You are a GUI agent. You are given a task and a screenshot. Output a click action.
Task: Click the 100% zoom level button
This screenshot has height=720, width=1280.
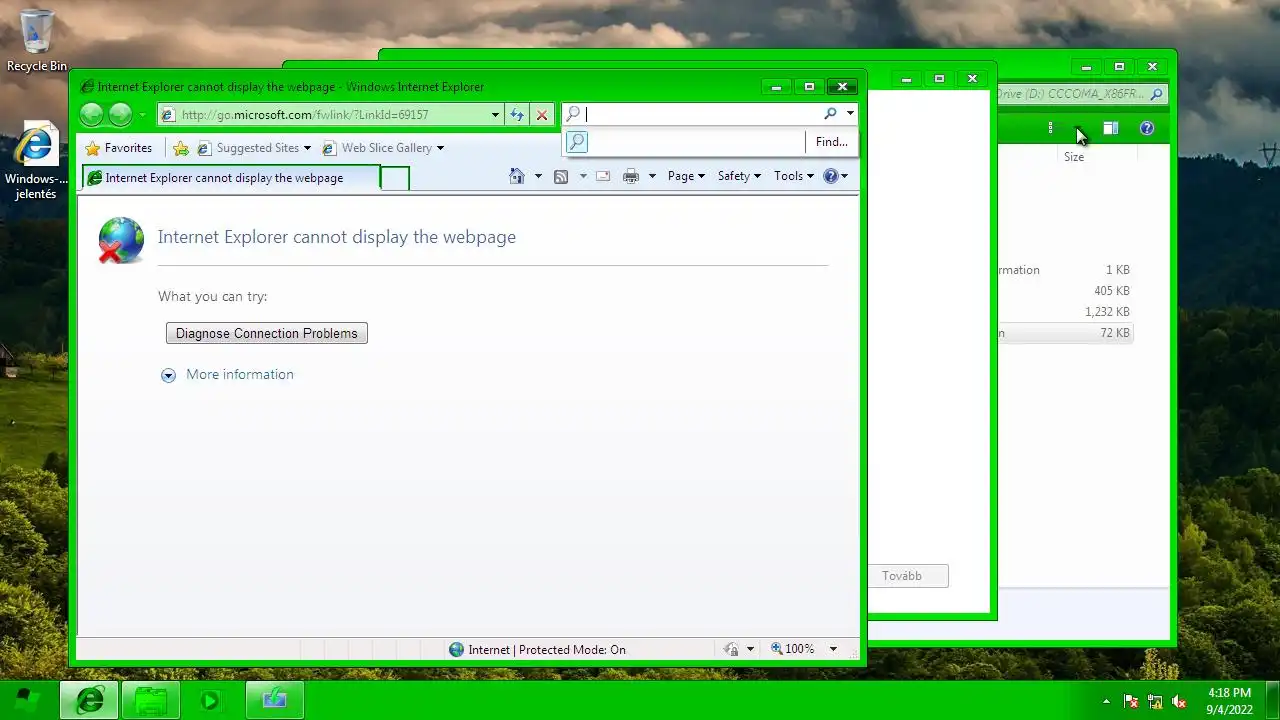pos(793,649)
